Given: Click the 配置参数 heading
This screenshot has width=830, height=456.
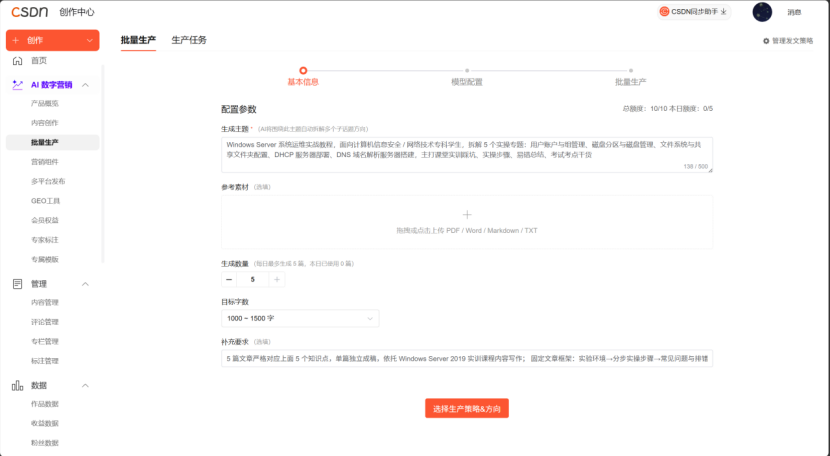Looking at the screenshot, I should pyautogui.click(x=239, y=109).
